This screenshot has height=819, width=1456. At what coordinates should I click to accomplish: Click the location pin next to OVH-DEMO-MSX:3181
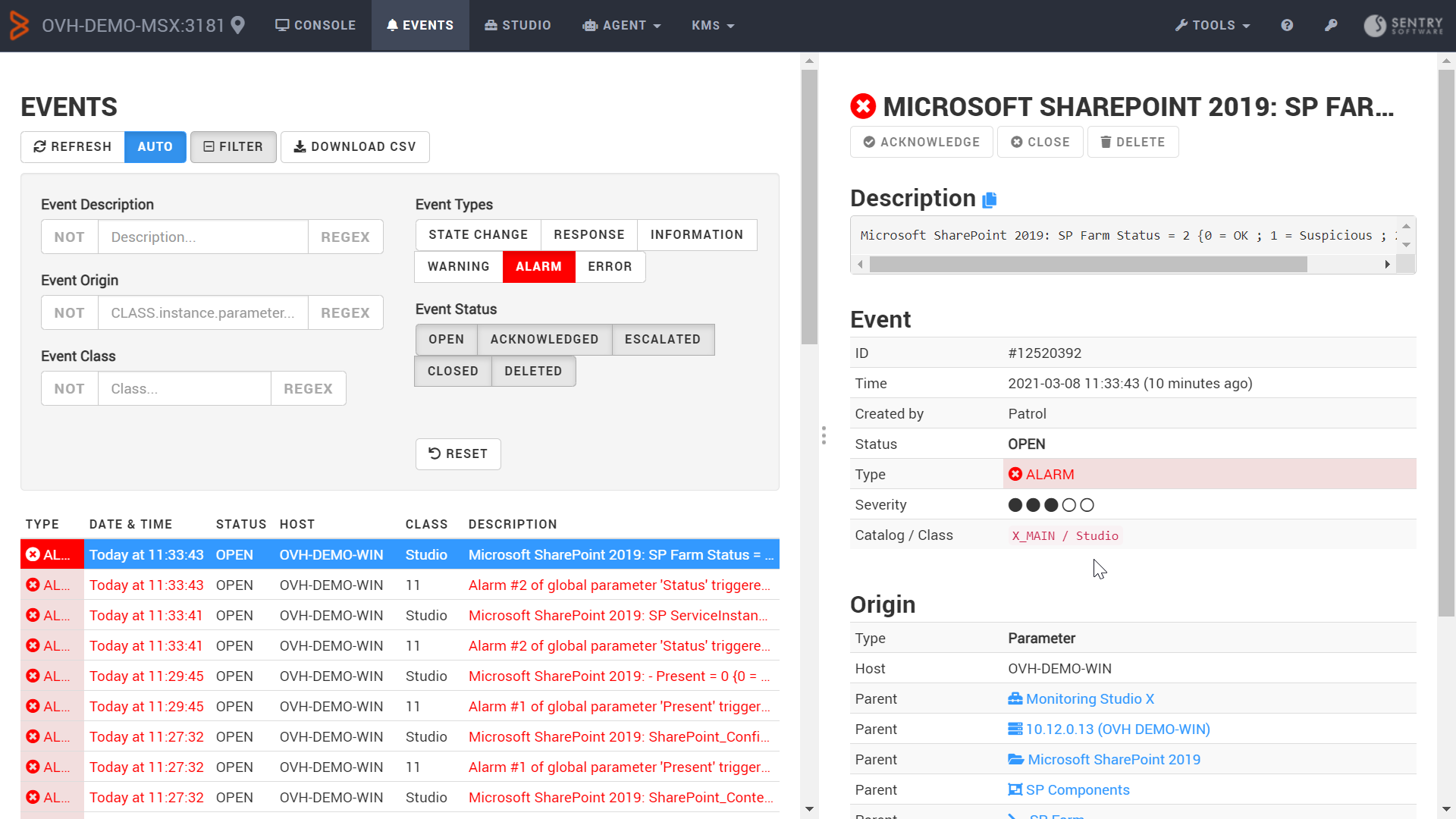click(237, 25)
